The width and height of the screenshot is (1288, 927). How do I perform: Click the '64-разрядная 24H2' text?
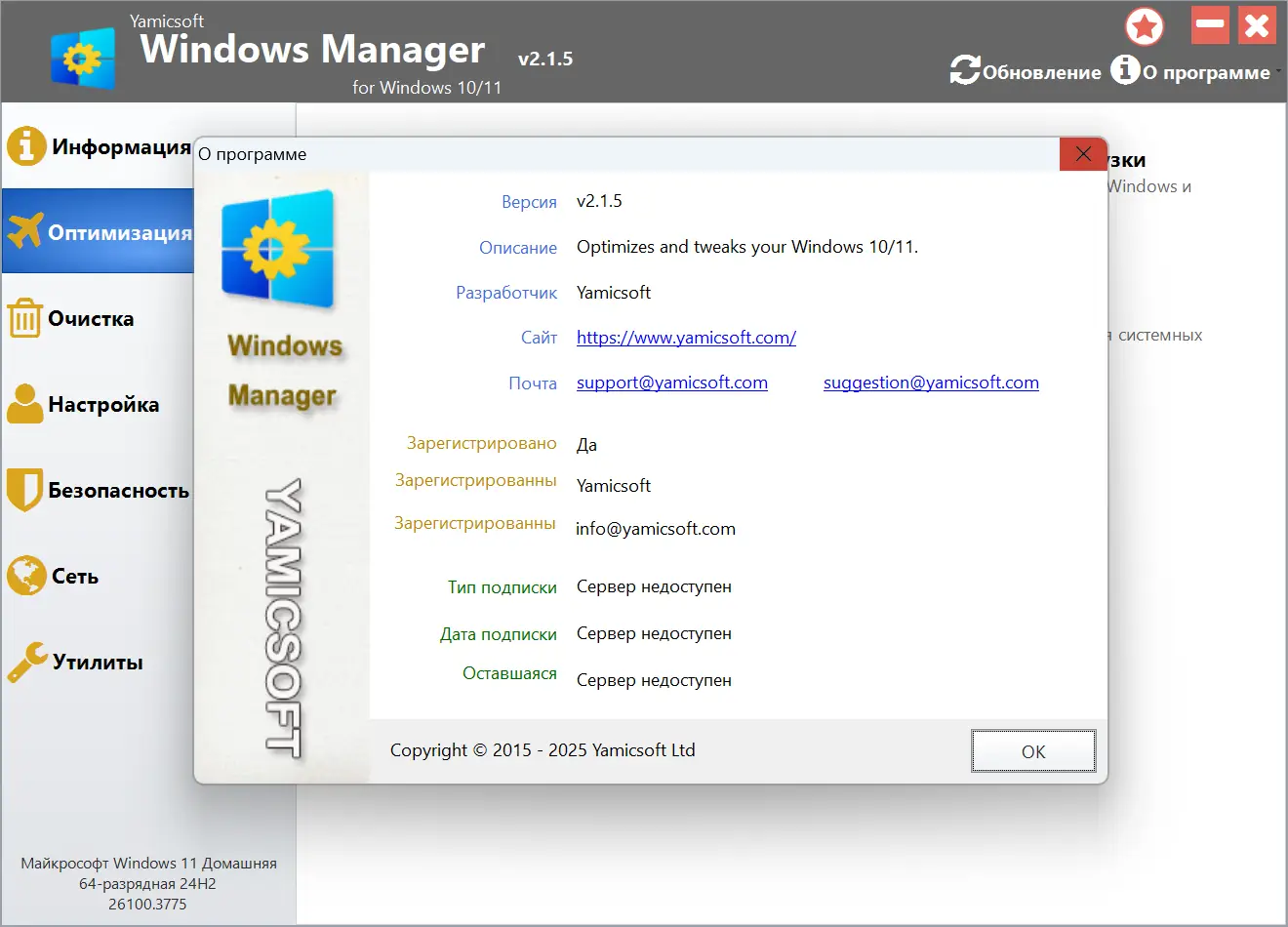[147, 884]
